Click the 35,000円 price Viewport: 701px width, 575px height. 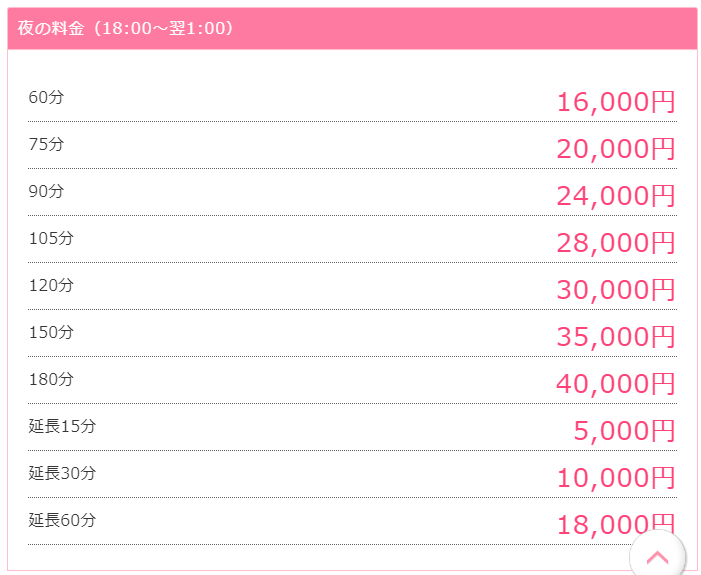[616, 337]
